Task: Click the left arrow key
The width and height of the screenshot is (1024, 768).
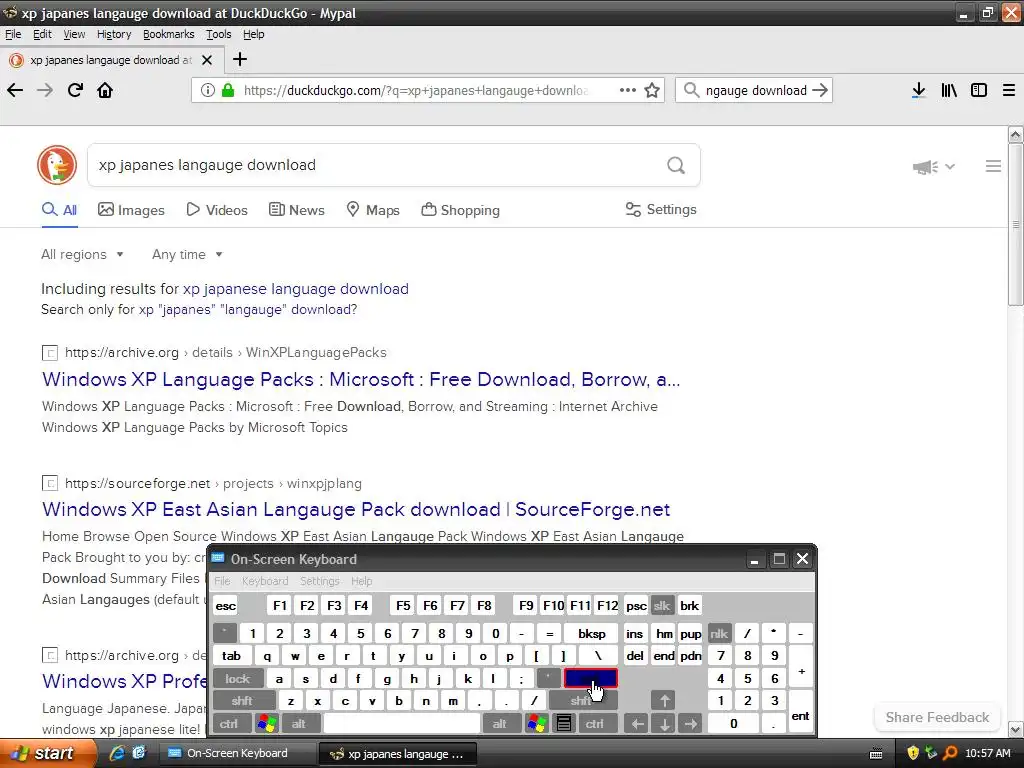Action: (637, 724)
